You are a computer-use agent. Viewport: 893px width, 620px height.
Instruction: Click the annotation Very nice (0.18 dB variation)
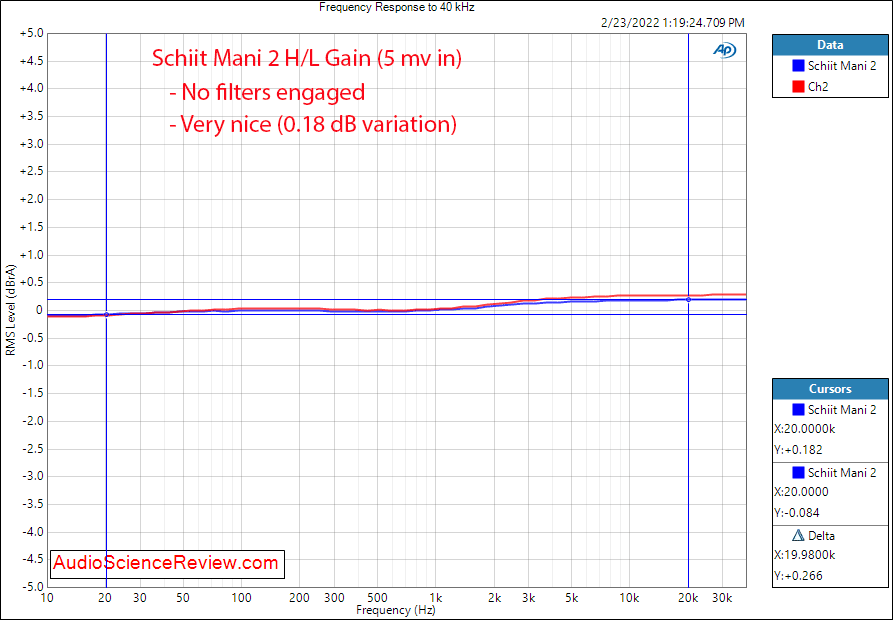tap(313, 124)
